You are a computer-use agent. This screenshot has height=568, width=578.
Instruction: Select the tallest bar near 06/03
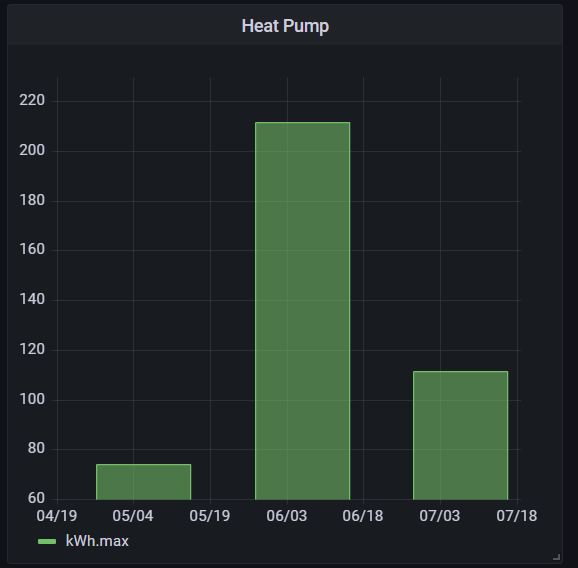[x=303, y=311]
